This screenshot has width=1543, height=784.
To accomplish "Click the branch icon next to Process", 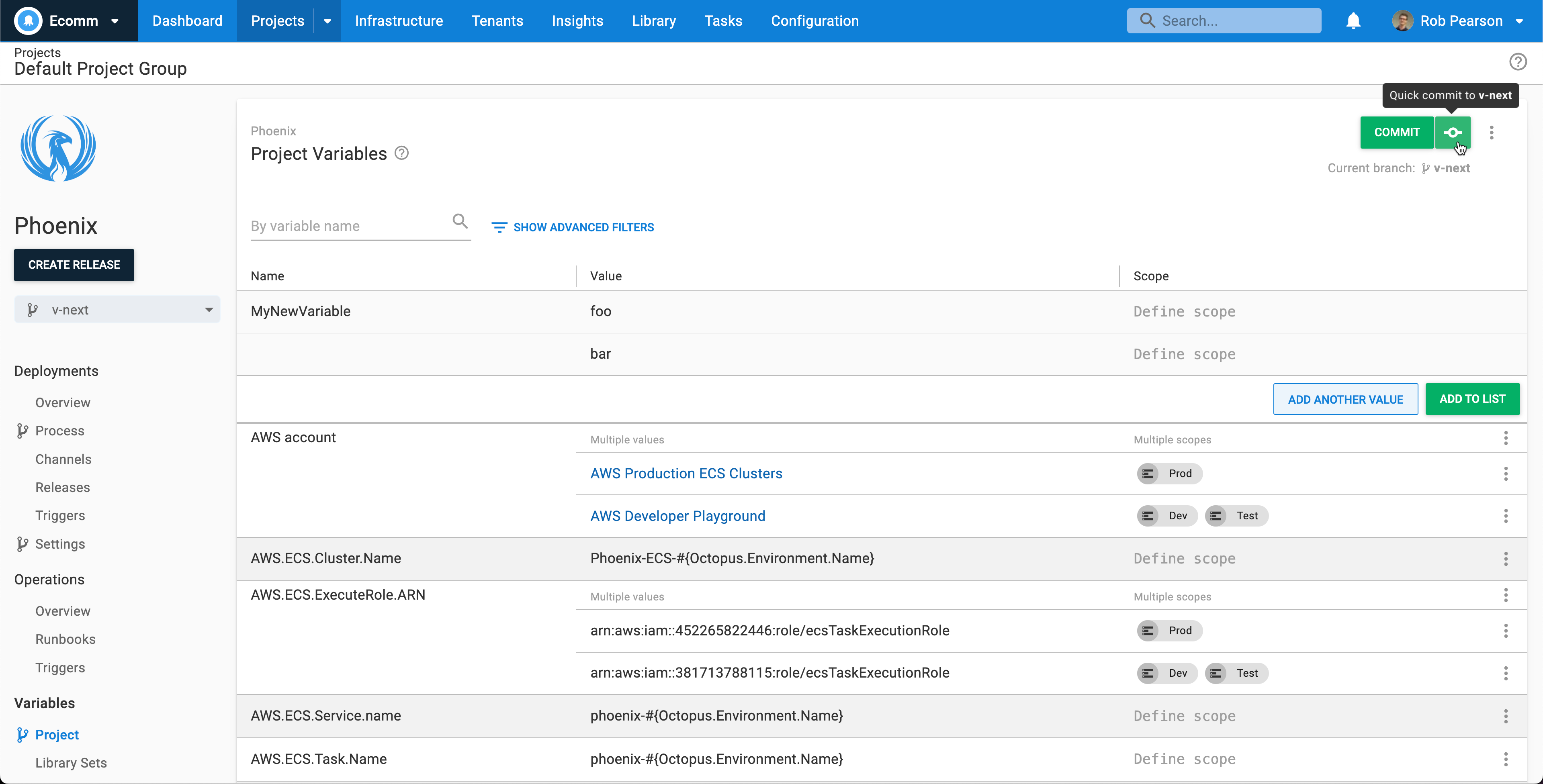I will 23,430.
